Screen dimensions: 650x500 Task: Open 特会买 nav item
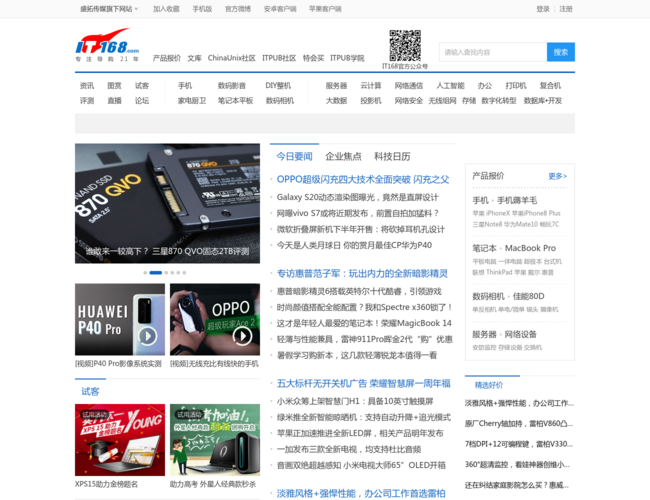pyautogui.click(x=313, y=58)
